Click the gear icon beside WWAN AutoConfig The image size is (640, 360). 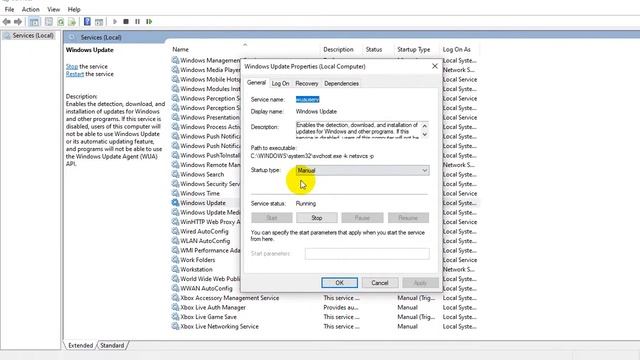pos(175,288)
